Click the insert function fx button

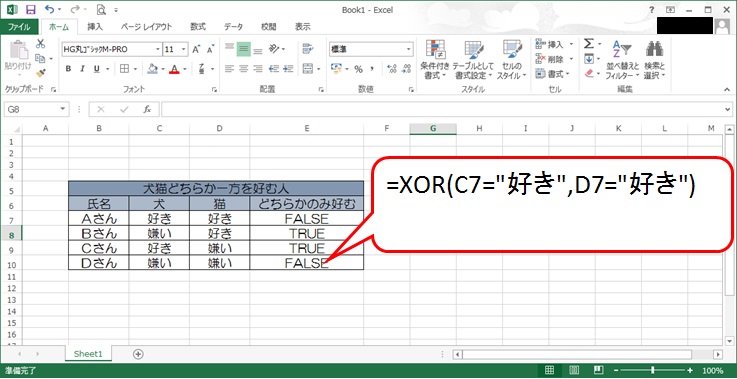(147, 109)
